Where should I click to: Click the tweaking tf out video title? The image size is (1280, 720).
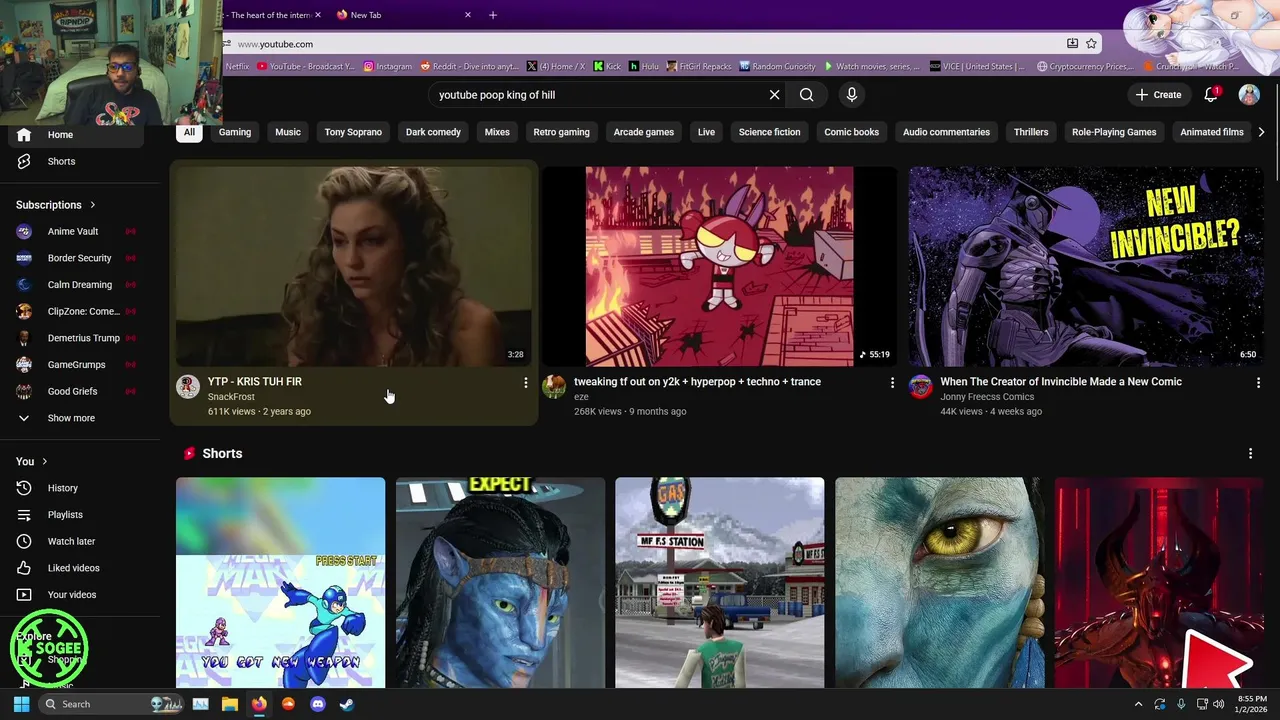click(x=697, y=382)
